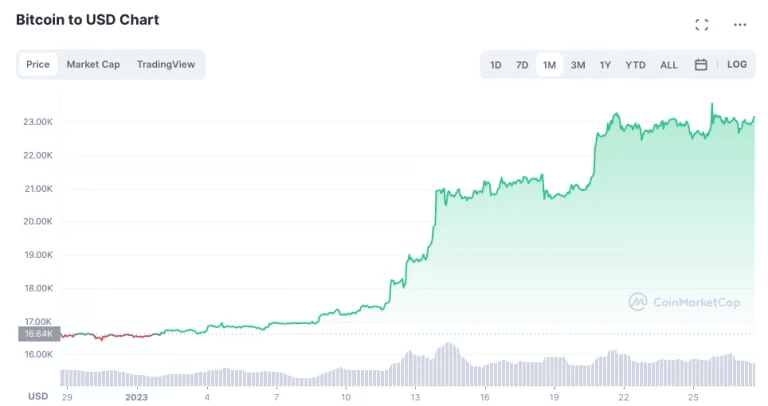Click the 16.64K price marker label
The width and height of the screenshot is (768, 406).
click(x=40, y=334)
